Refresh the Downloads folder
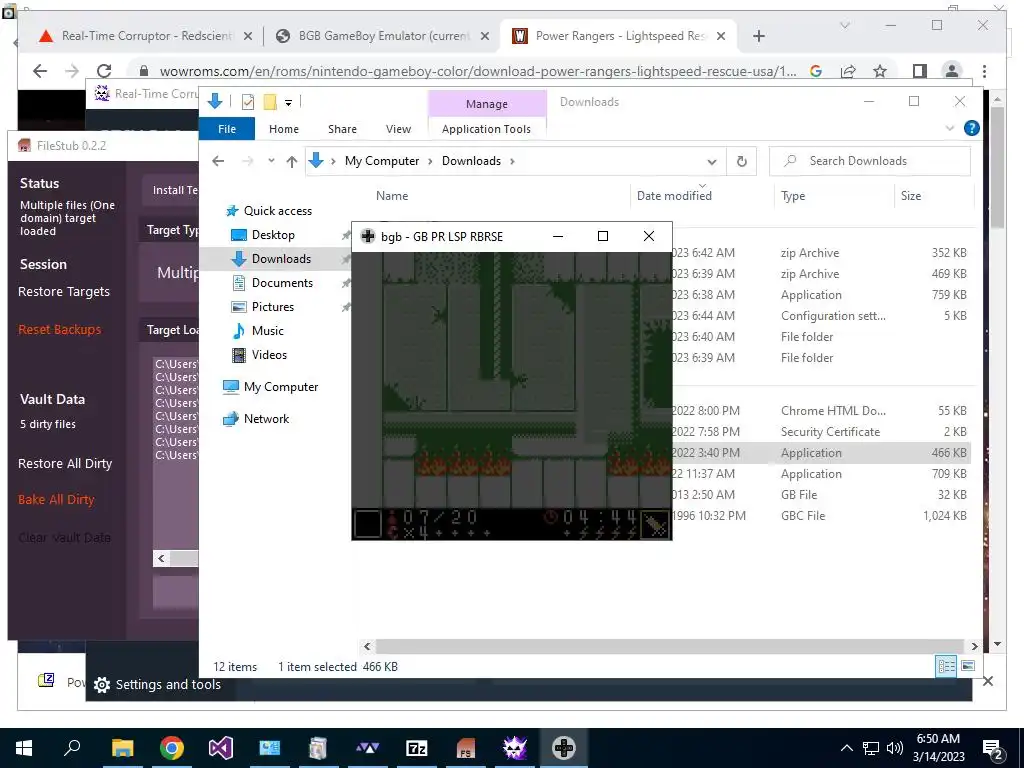 click(x=741, y=161)
